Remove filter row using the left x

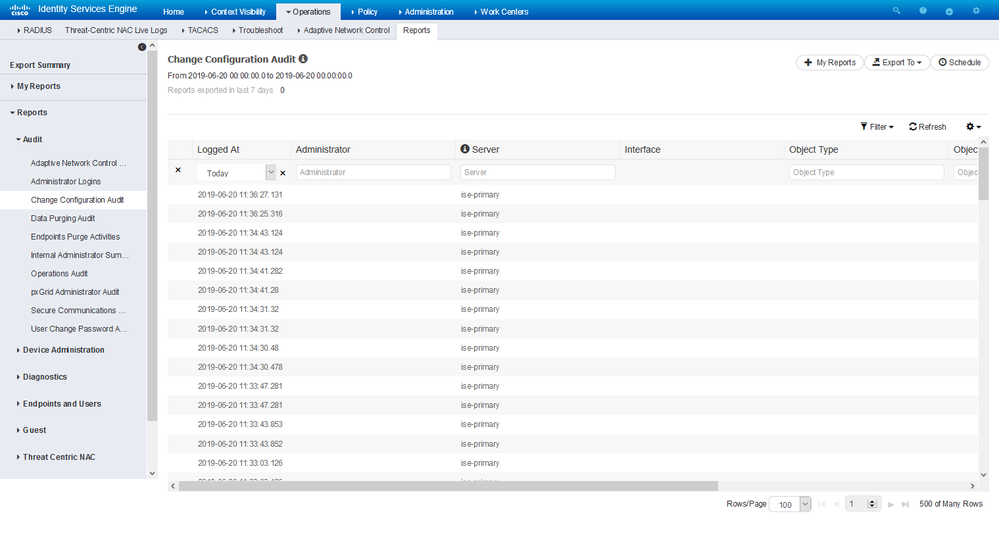[178, 170]
